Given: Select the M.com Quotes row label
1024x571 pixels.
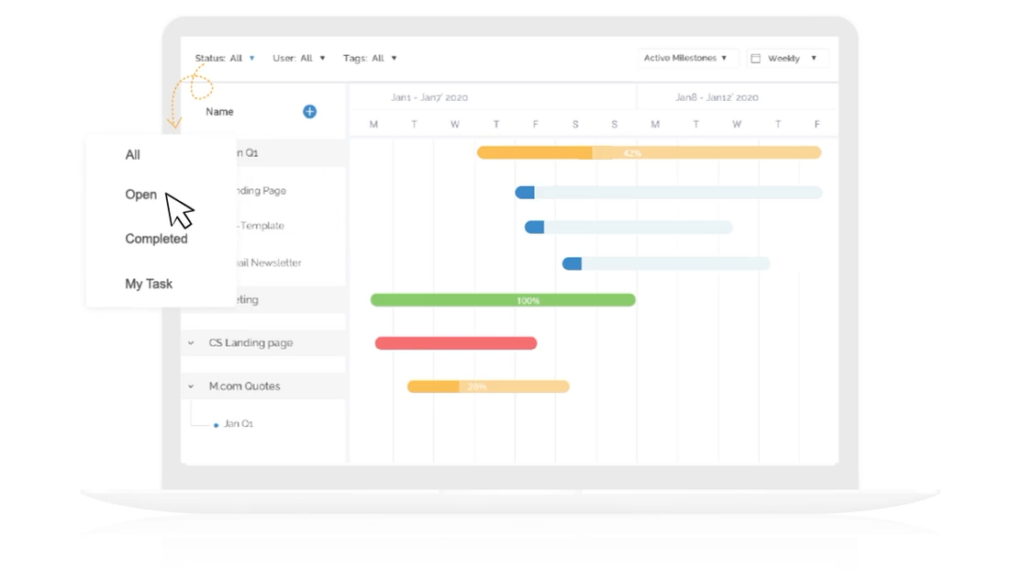Looking at the screenshot, I should coord(244,386).
